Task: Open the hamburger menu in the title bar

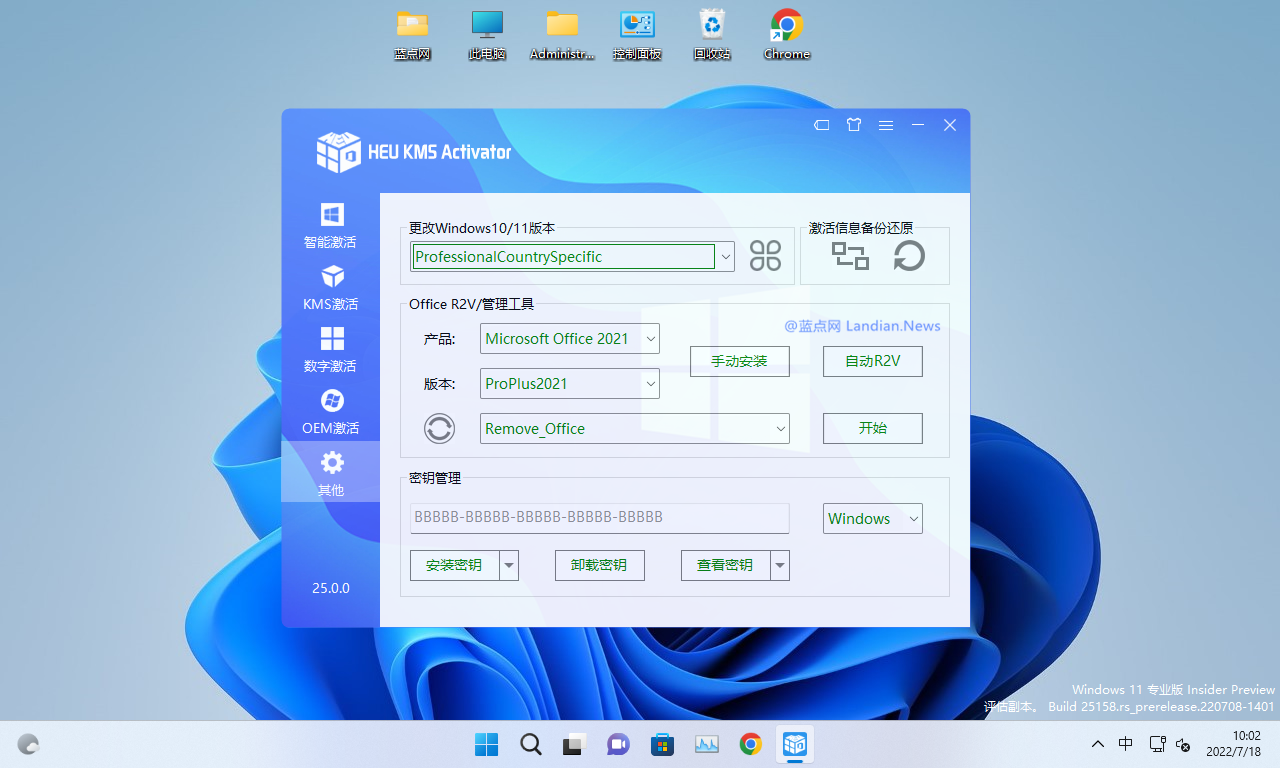Action: 885,125
